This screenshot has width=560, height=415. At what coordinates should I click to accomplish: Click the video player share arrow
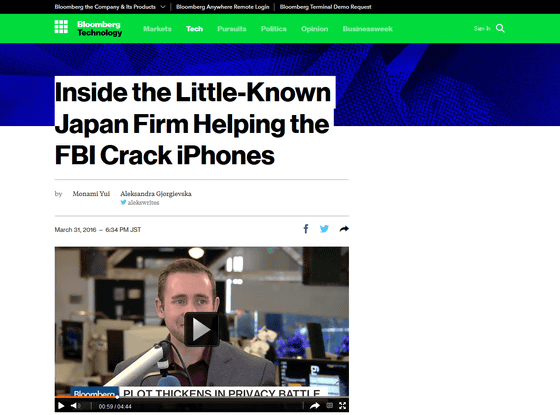tap(315, 406)
